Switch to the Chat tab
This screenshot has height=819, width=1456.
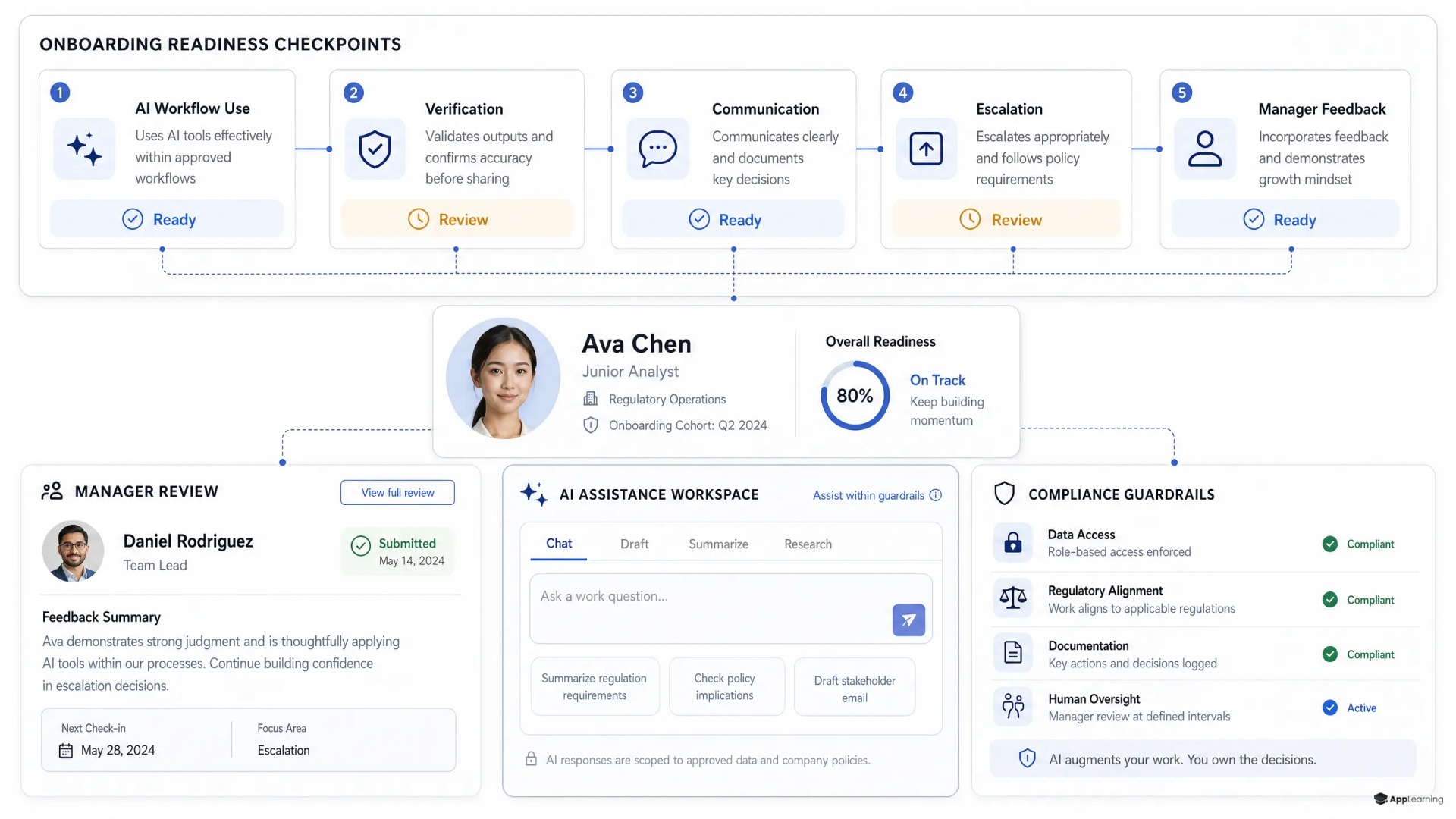[559, 544]
